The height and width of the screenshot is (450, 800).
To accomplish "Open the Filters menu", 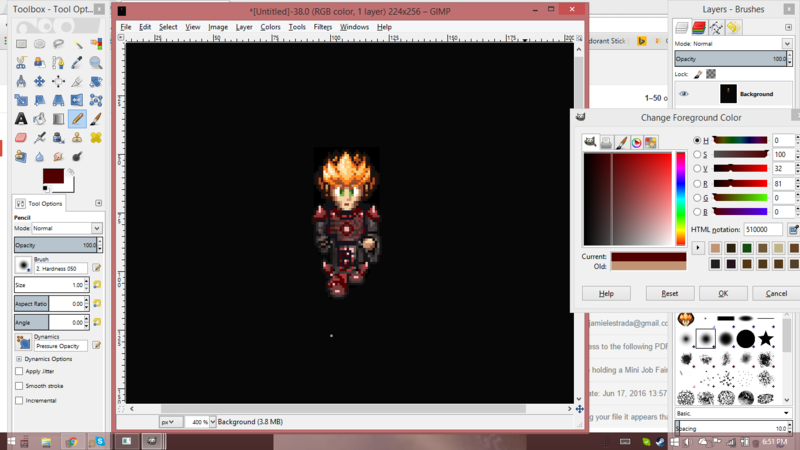I will (322, 27).
